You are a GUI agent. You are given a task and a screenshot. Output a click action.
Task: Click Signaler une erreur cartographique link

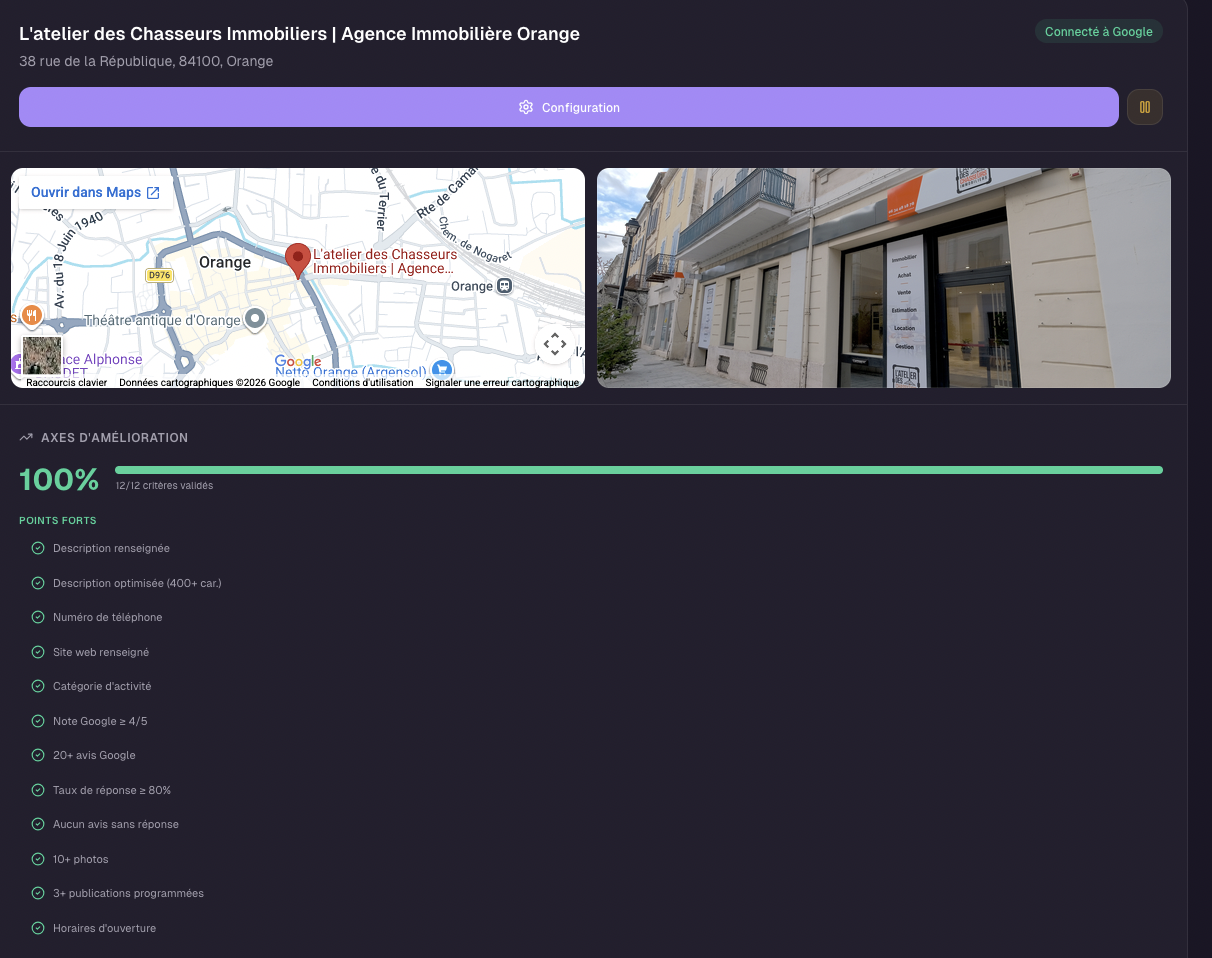click(x=502, y=382)
